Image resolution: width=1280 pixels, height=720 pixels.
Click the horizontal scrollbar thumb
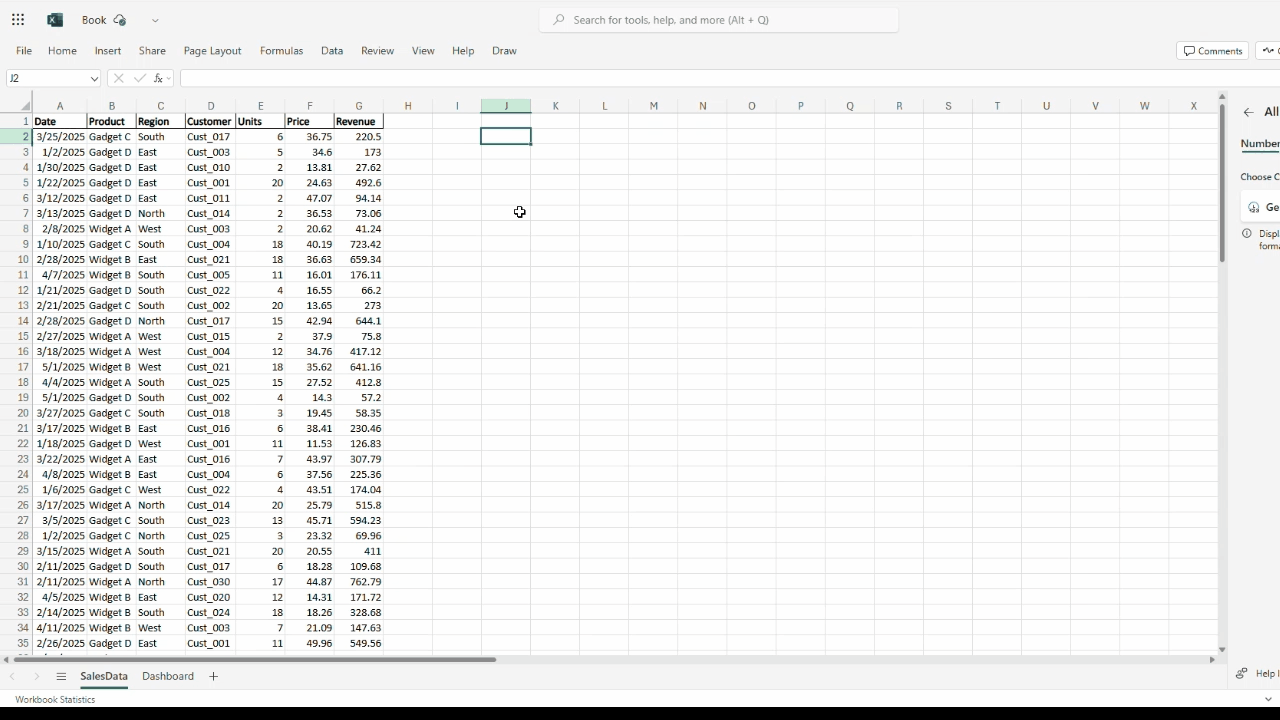pyautogui.click(x=255, y=660)
